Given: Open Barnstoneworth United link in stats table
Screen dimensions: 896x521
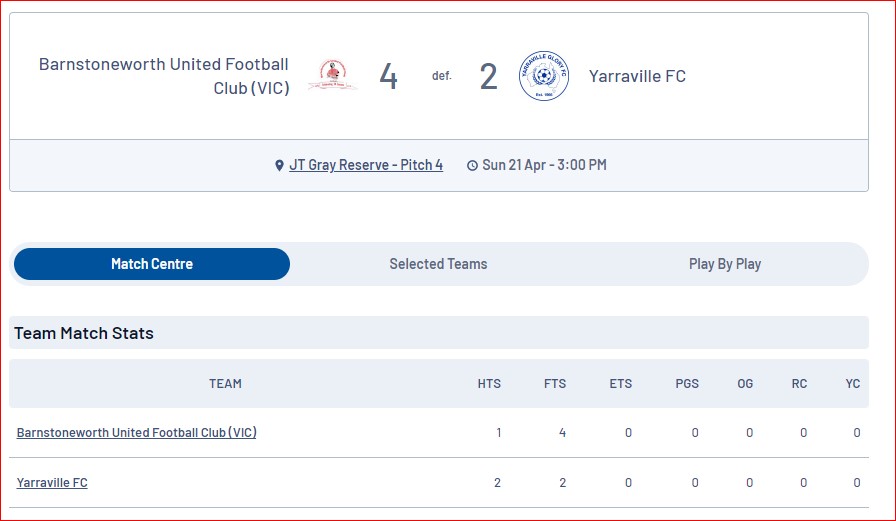Looking at the screenshot, I should point(137,432).
